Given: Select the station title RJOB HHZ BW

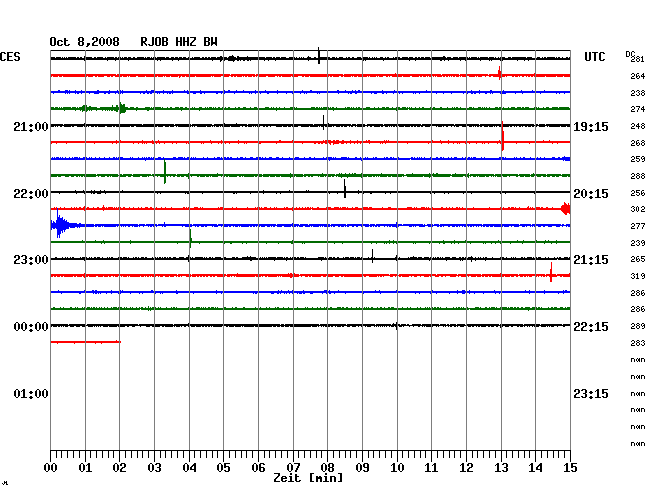Looking at the screenshot, I should click(179, 42).
